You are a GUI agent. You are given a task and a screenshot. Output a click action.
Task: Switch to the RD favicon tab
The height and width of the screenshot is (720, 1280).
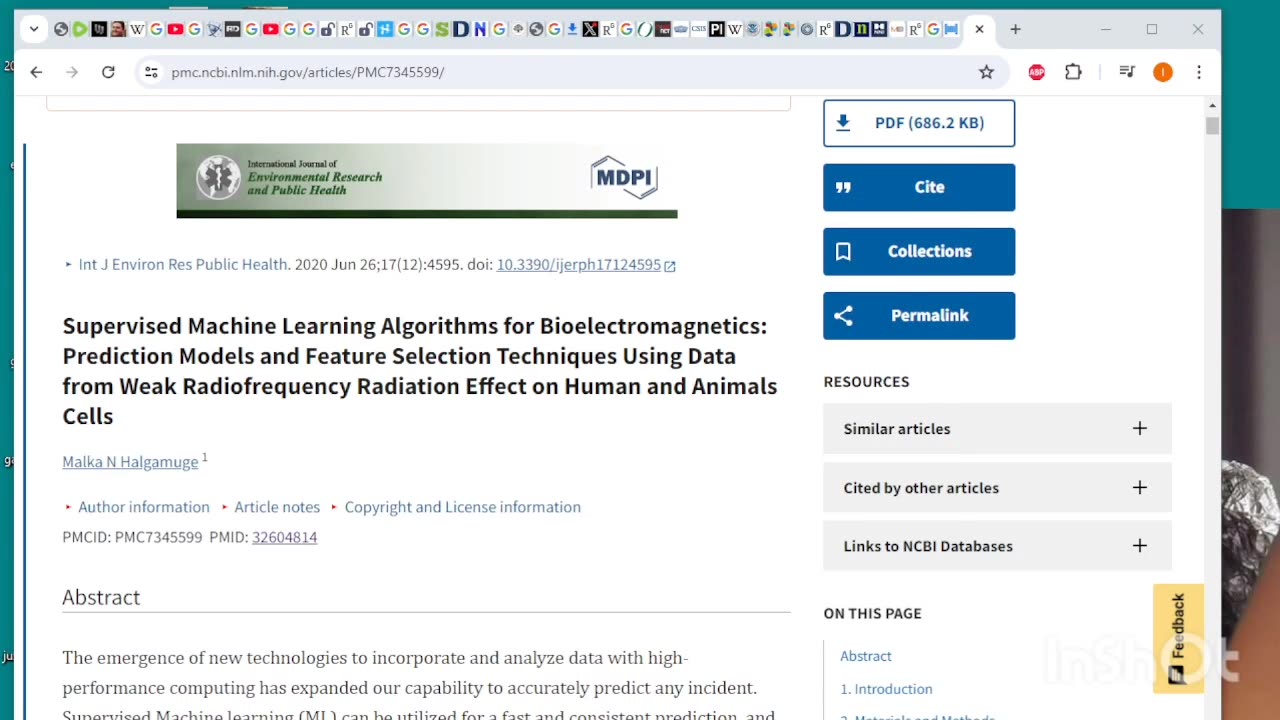pyautogui.click(x=232, y=29)
